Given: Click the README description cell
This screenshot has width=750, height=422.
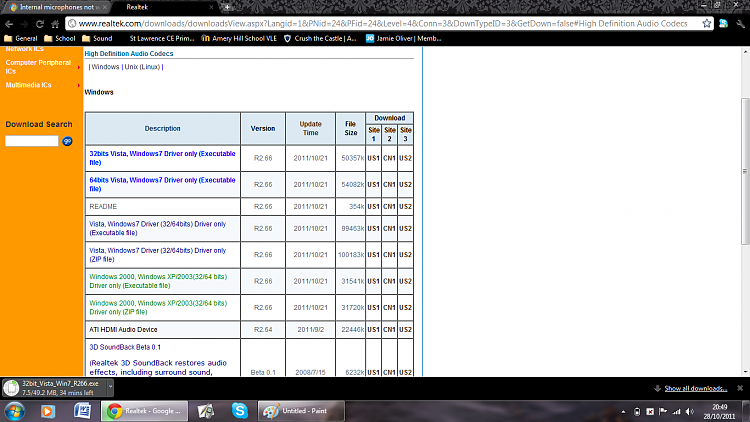Looking at the screenshot, I should 163,207.
